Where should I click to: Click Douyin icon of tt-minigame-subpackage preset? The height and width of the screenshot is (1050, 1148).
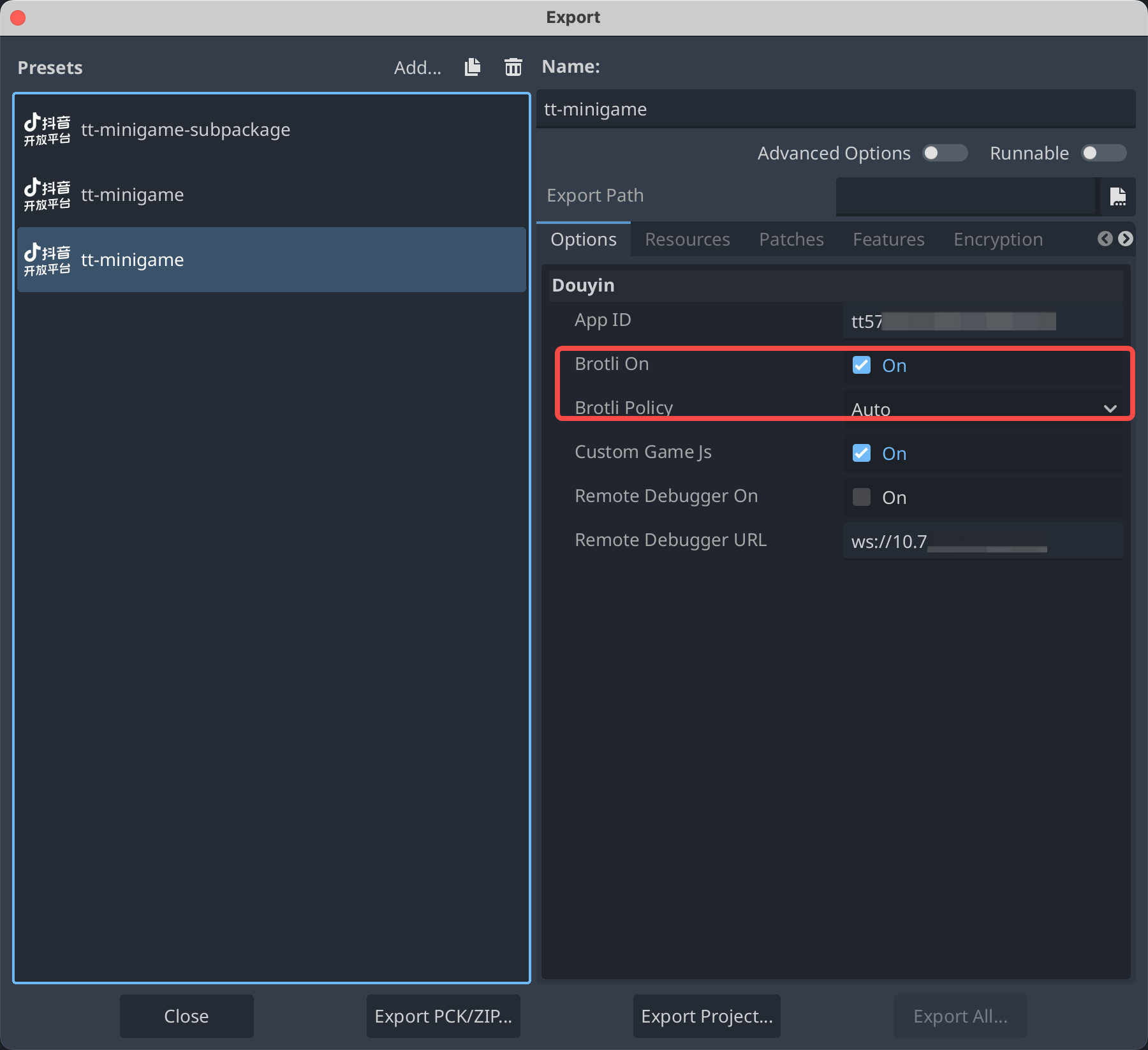click(x=47, y=130)
